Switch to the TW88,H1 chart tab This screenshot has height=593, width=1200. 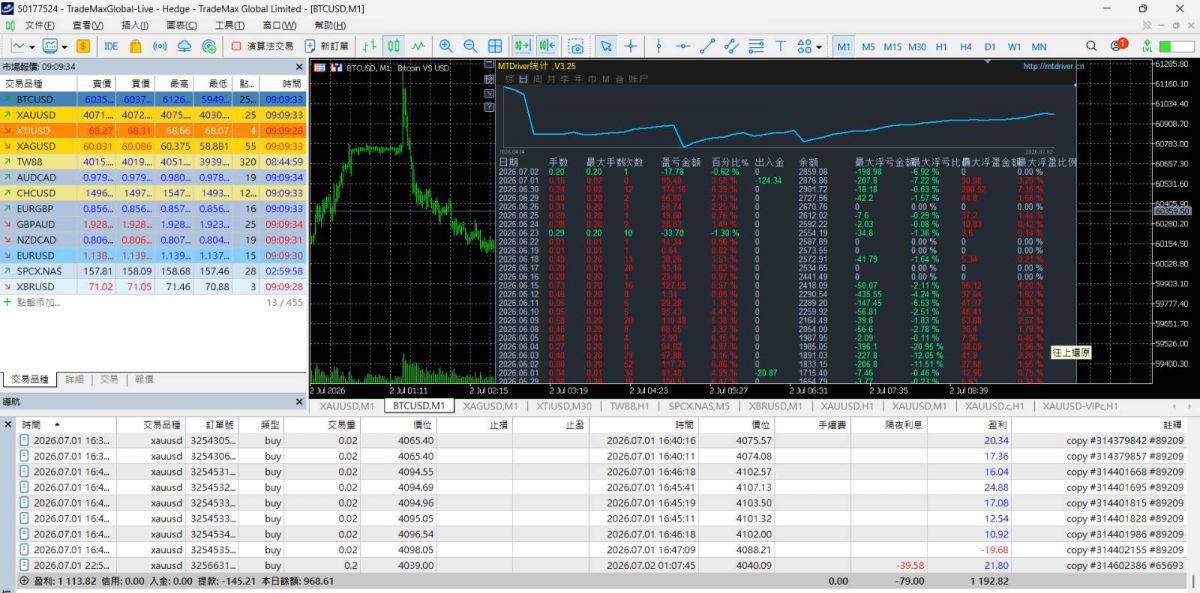pos(630,406)
